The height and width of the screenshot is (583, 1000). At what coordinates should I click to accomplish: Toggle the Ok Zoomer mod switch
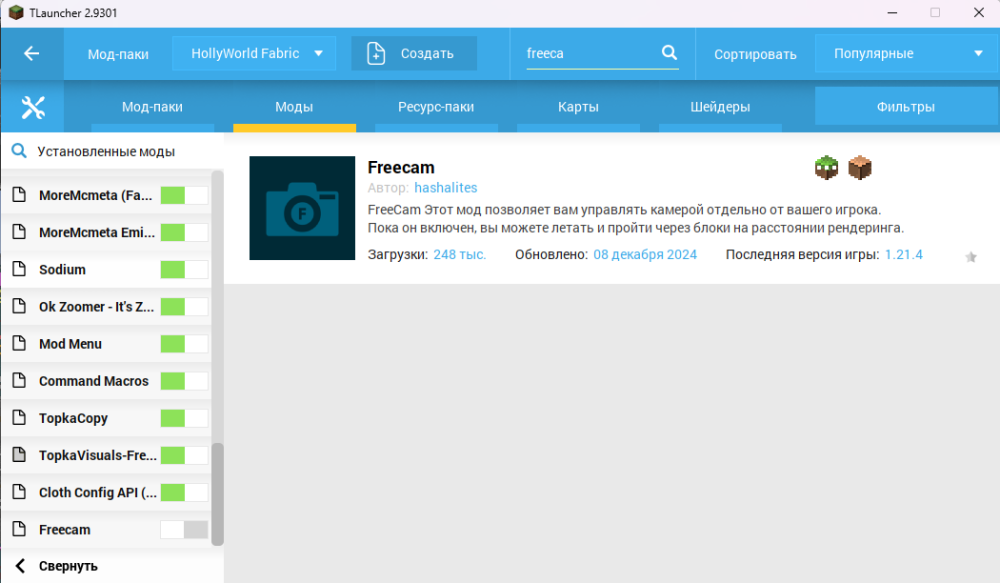[184, 307]
